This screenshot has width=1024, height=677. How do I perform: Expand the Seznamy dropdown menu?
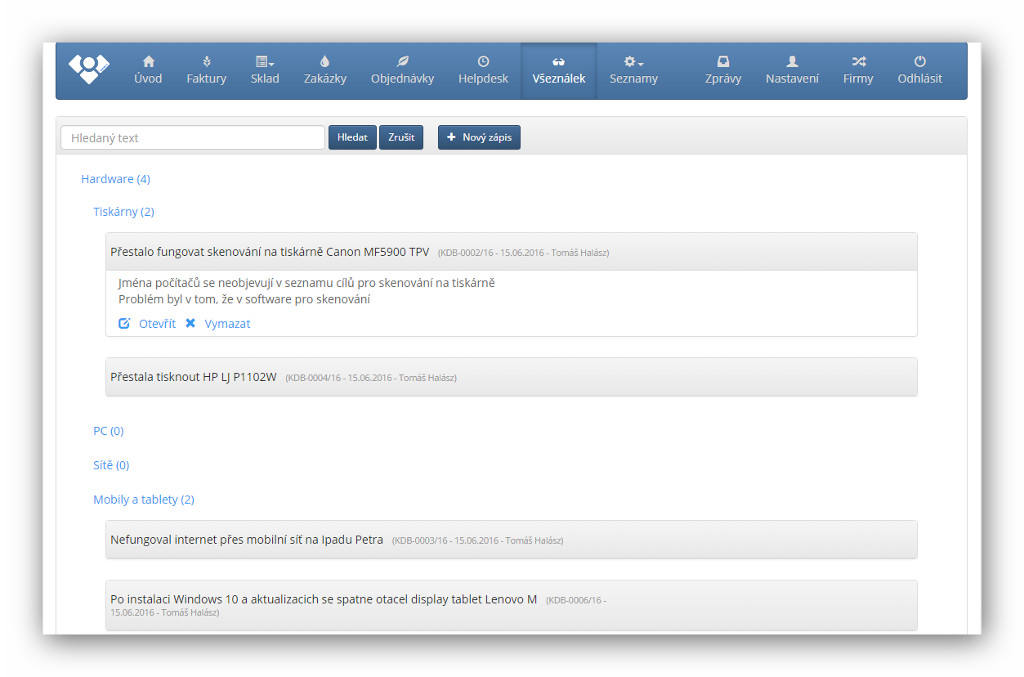(x=634, y=70)
